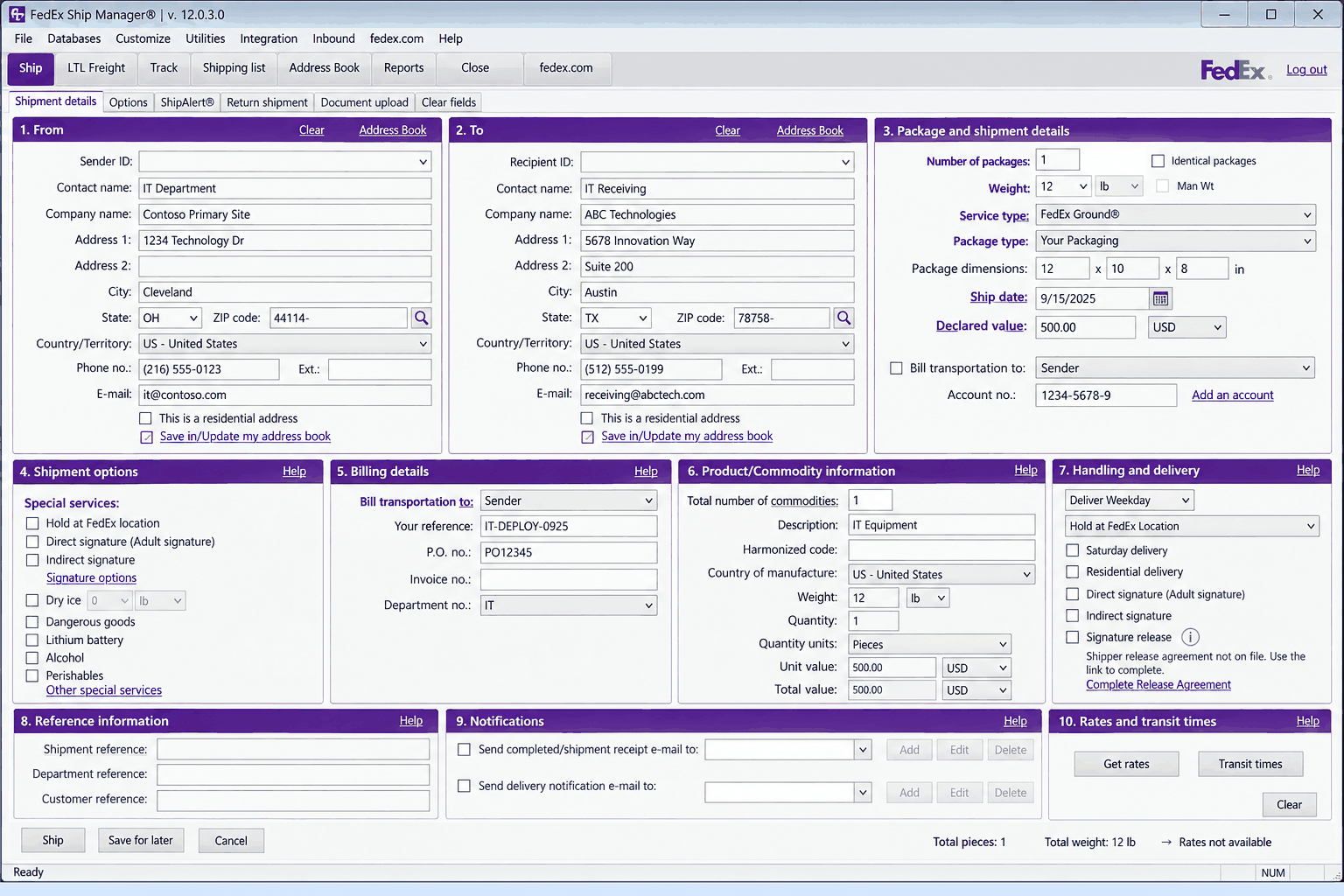
Task: Click Clear link in From section
Action: [x=311, y=130]
